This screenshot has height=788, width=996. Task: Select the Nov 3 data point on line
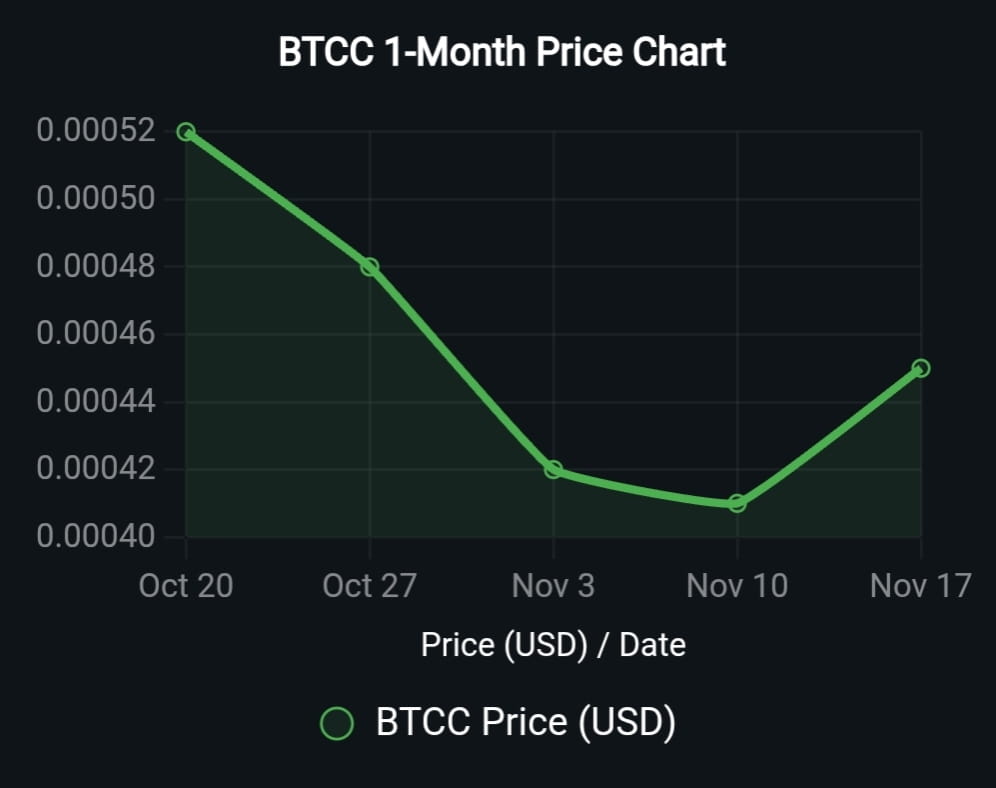[x=553, y=469]
